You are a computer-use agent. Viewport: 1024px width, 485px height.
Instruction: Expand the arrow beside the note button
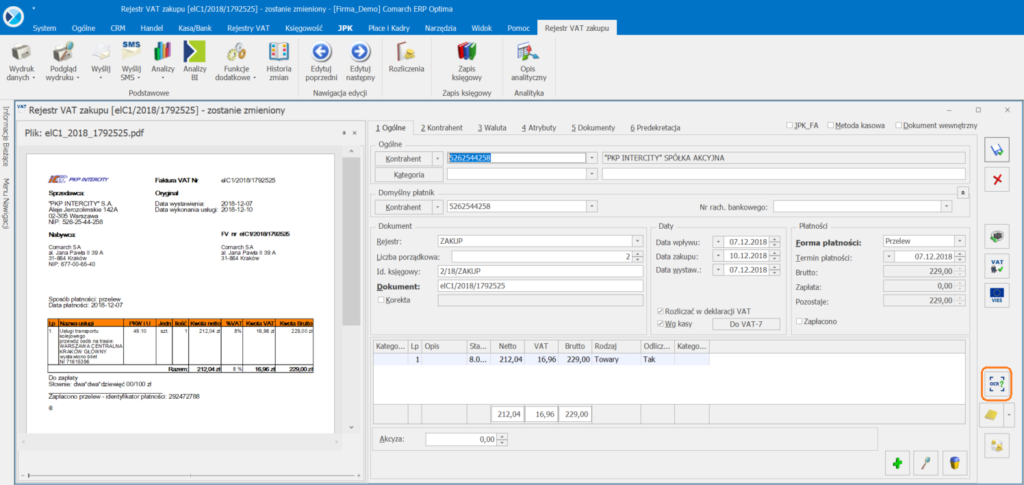tap(1010, 413)
